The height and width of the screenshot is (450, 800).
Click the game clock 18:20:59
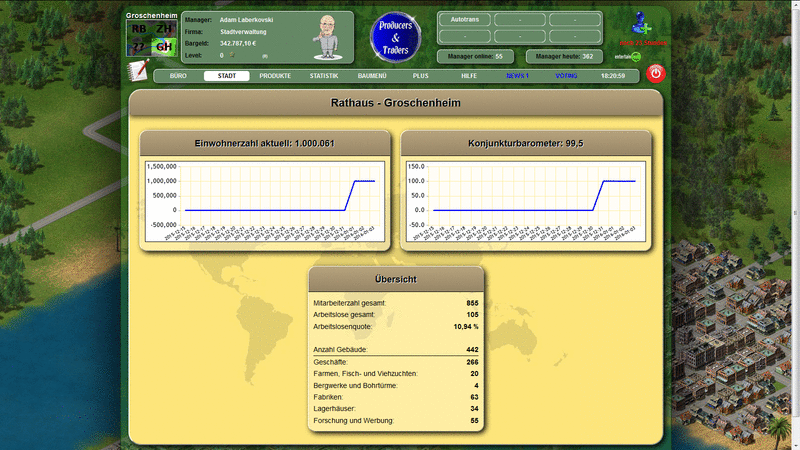[613, 76]
